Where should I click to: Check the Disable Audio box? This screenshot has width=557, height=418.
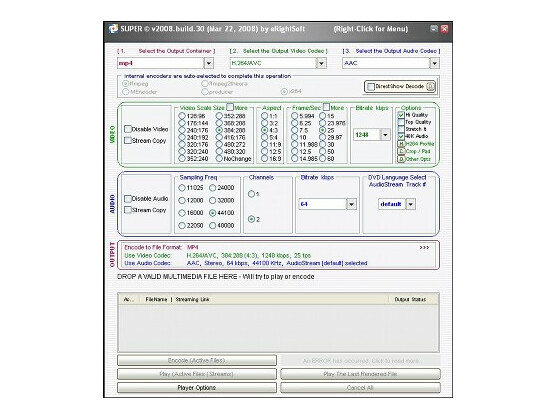pos(128,199)
